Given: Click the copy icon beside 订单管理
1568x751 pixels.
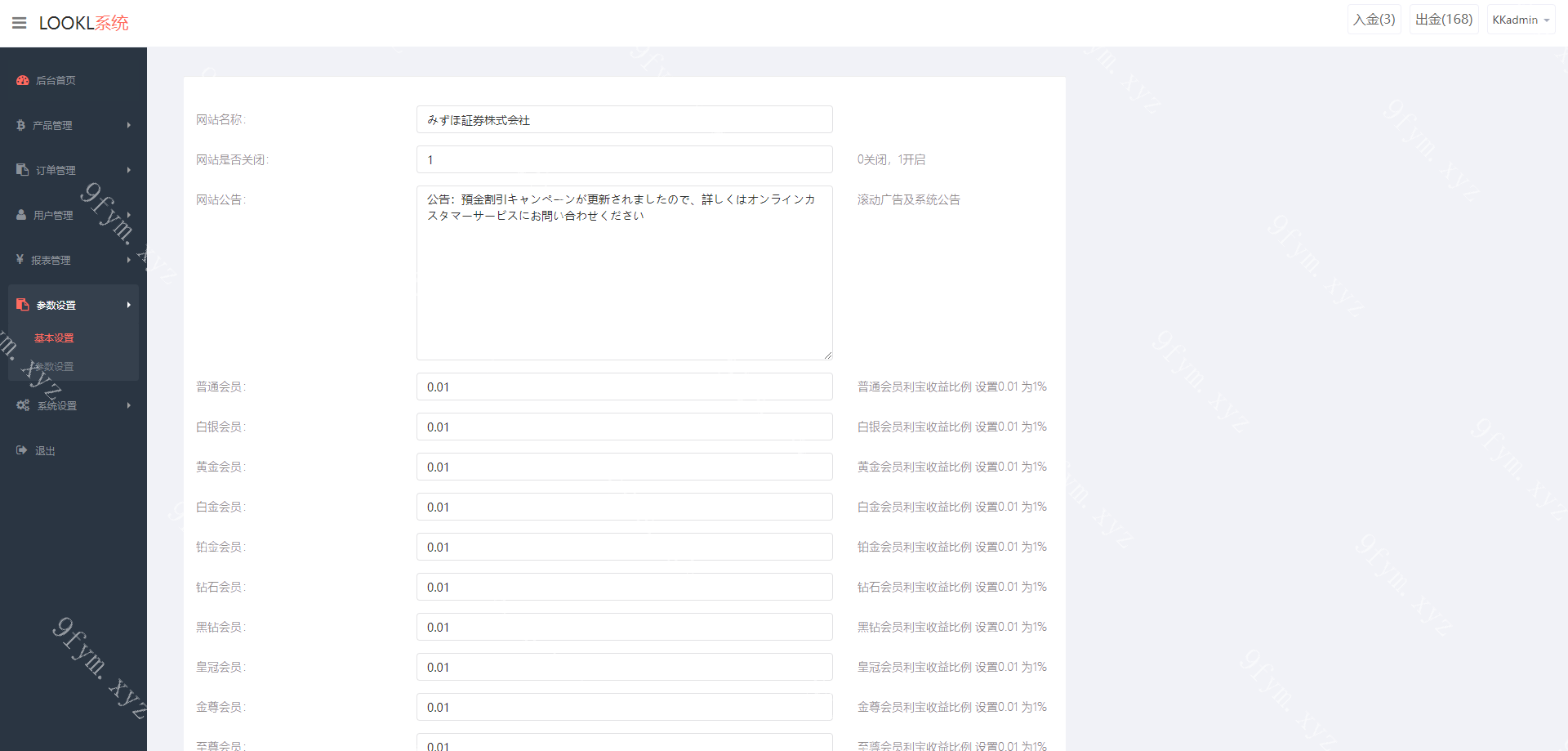Looking at the screenshot, I should (23, 170).
